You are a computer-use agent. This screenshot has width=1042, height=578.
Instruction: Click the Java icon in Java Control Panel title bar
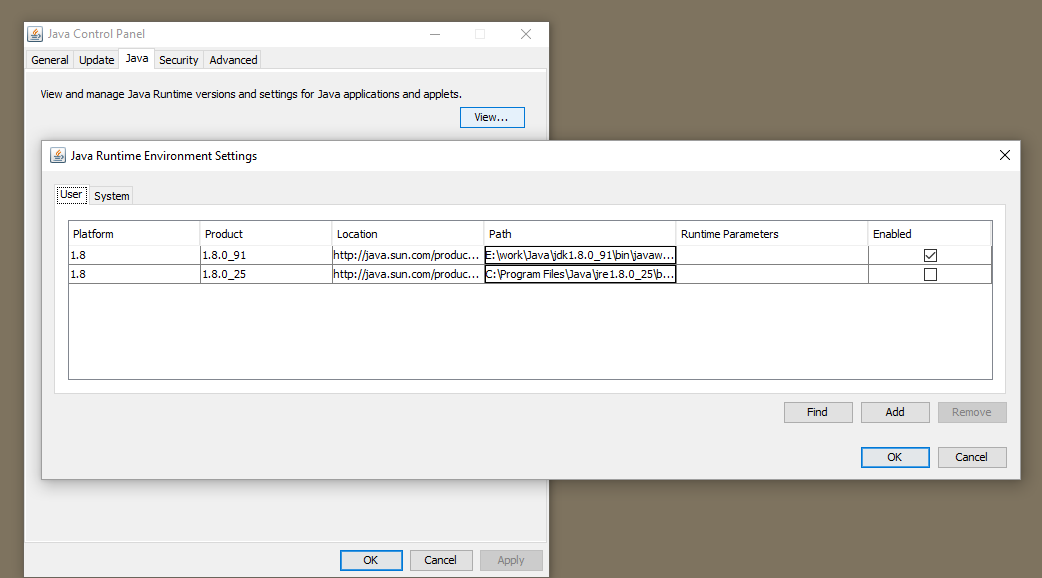coord(35,34)
